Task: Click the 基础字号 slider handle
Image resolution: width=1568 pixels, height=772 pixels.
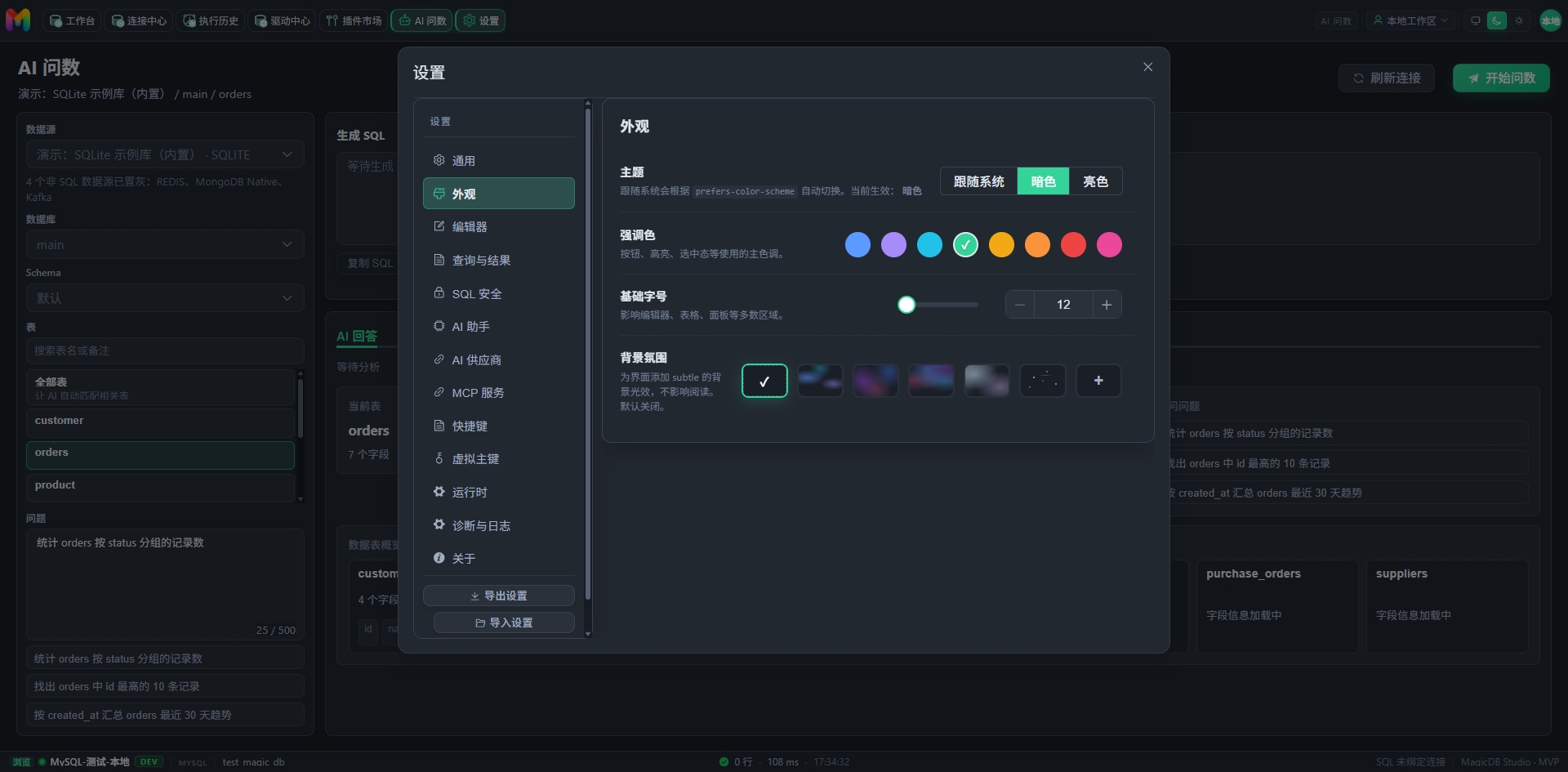Action: [x=906, y=305]
